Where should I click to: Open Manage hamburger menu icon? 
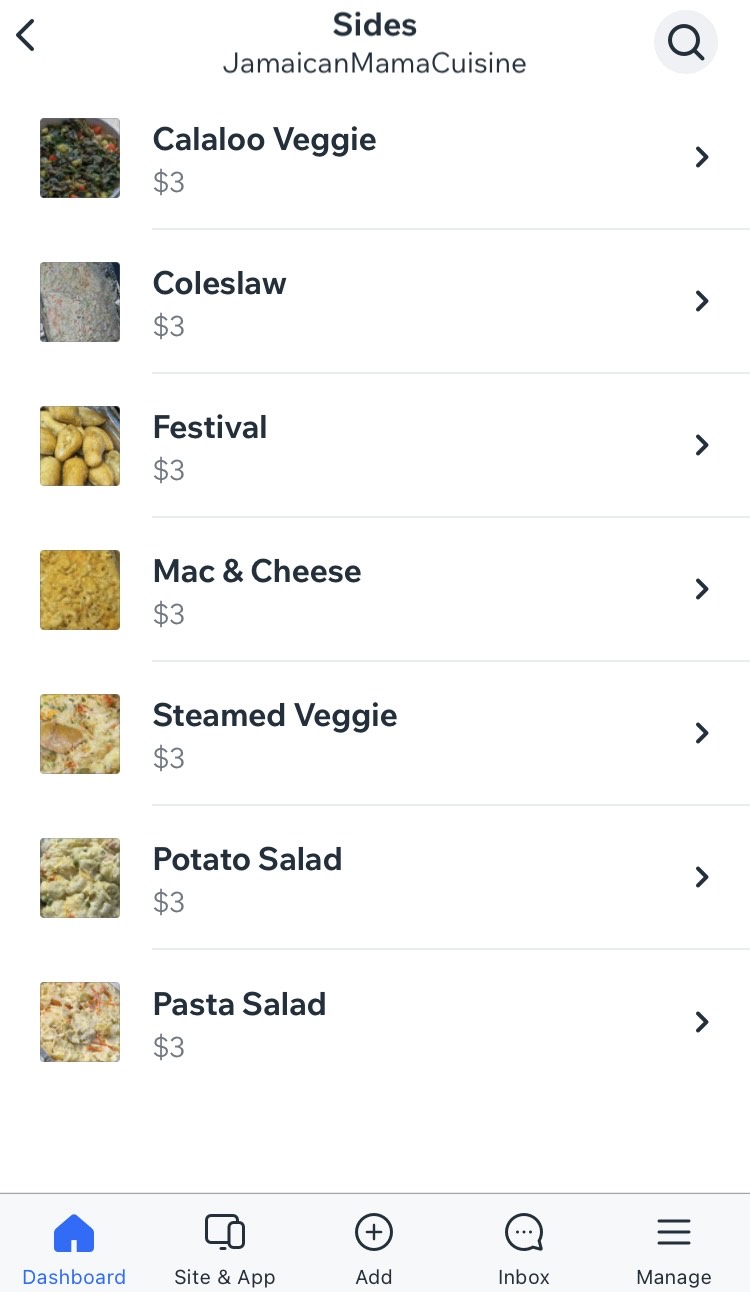coord(674,1233)
